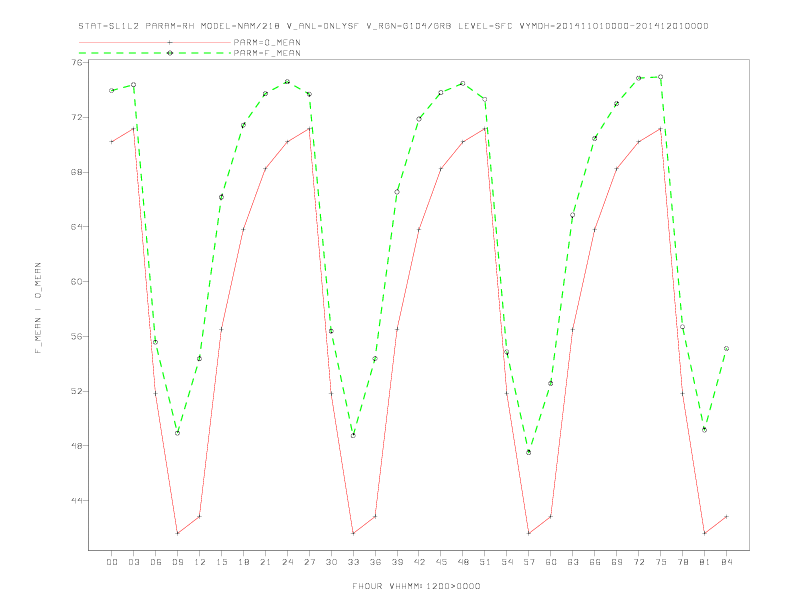This screenshot has height=612, width=792.
Task: Click the y-axis tick label 52
Action: point(76,391)
